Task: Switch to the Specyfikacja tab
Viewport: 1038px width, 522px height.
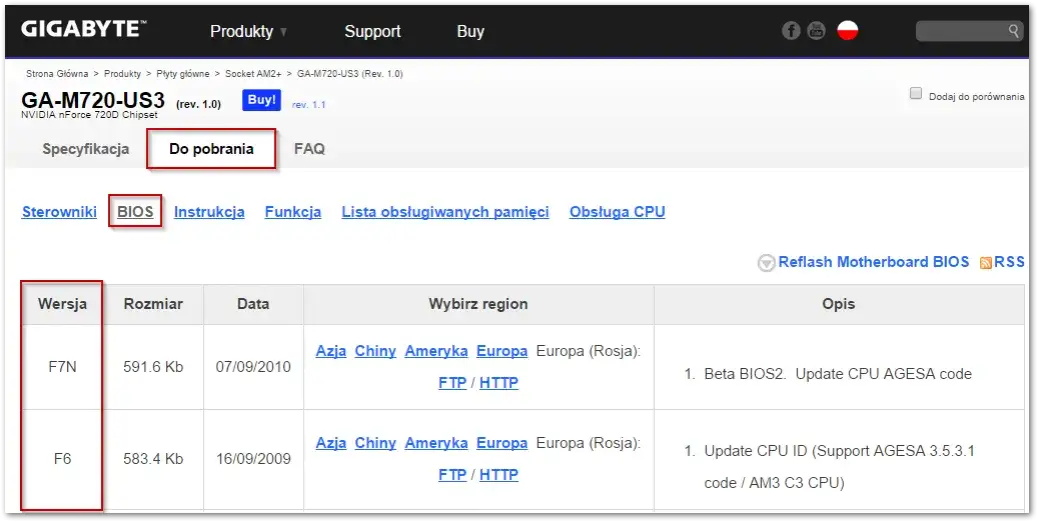Action: (86, 149)
